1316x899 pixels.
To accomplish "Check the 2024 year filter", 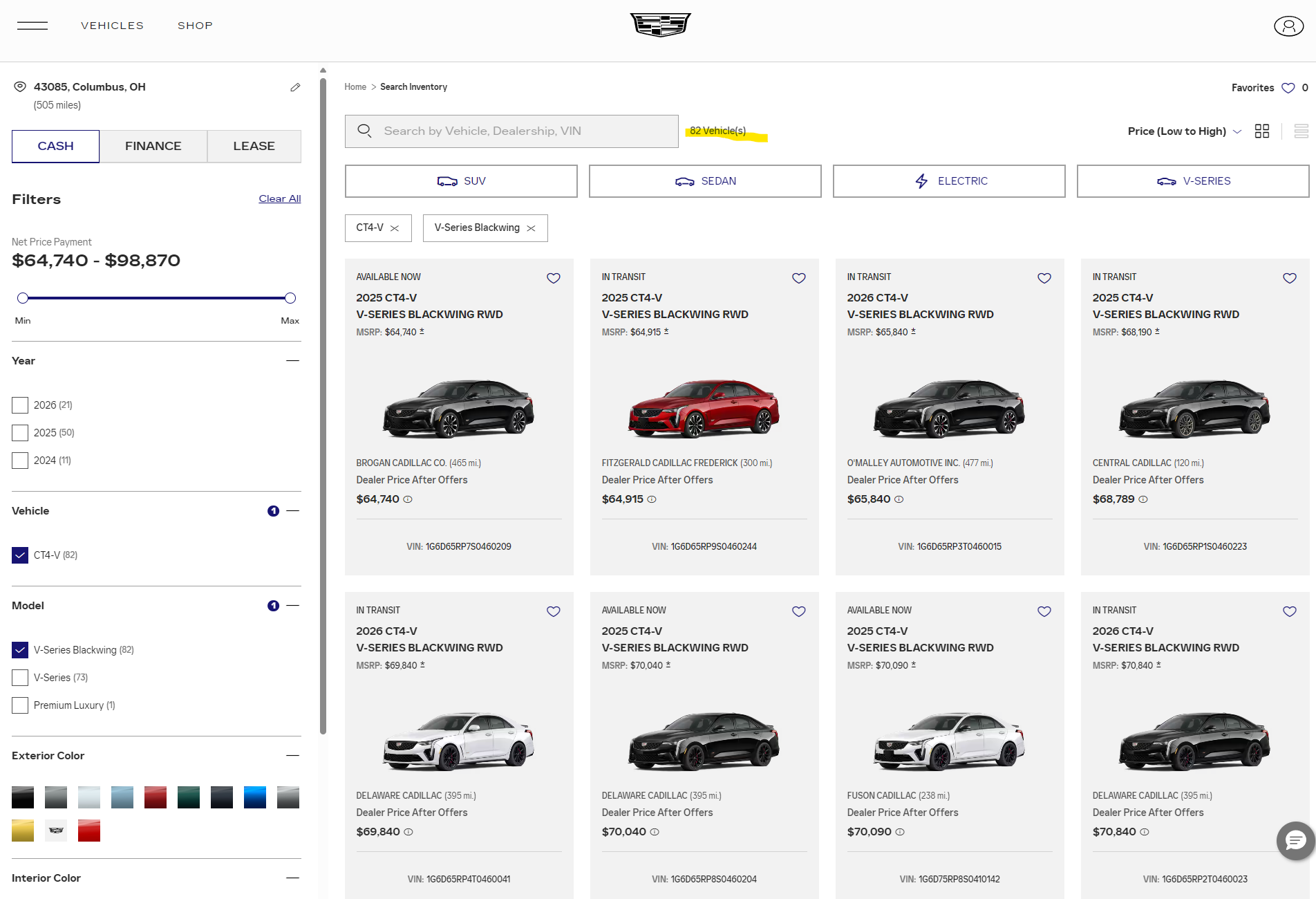I will point(20,461).
